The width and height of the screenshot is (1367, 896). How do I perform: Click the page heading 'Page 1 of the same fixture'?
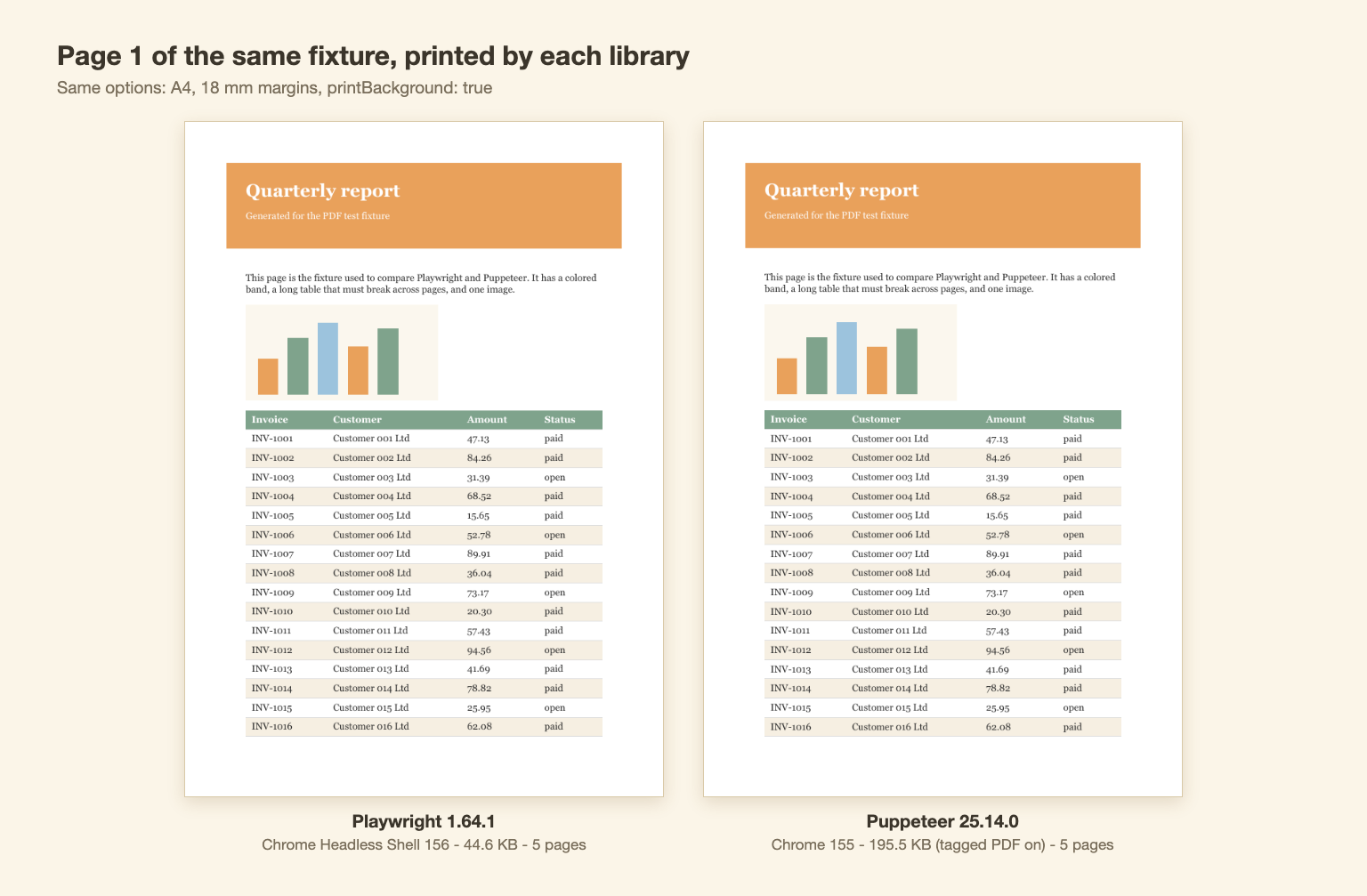[x=373, y=56]
